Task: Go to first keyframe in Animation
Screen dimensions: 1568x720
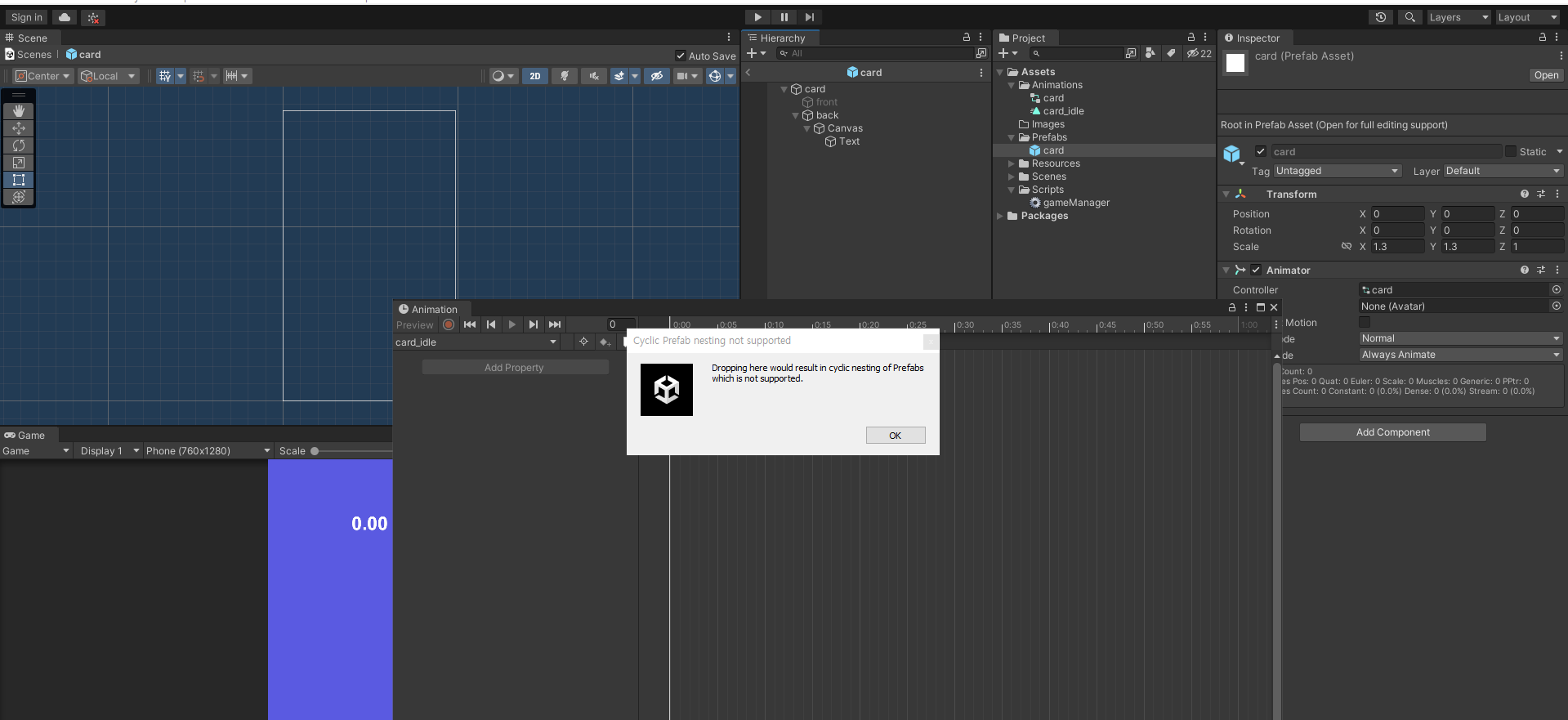Action: pos(470,324)
